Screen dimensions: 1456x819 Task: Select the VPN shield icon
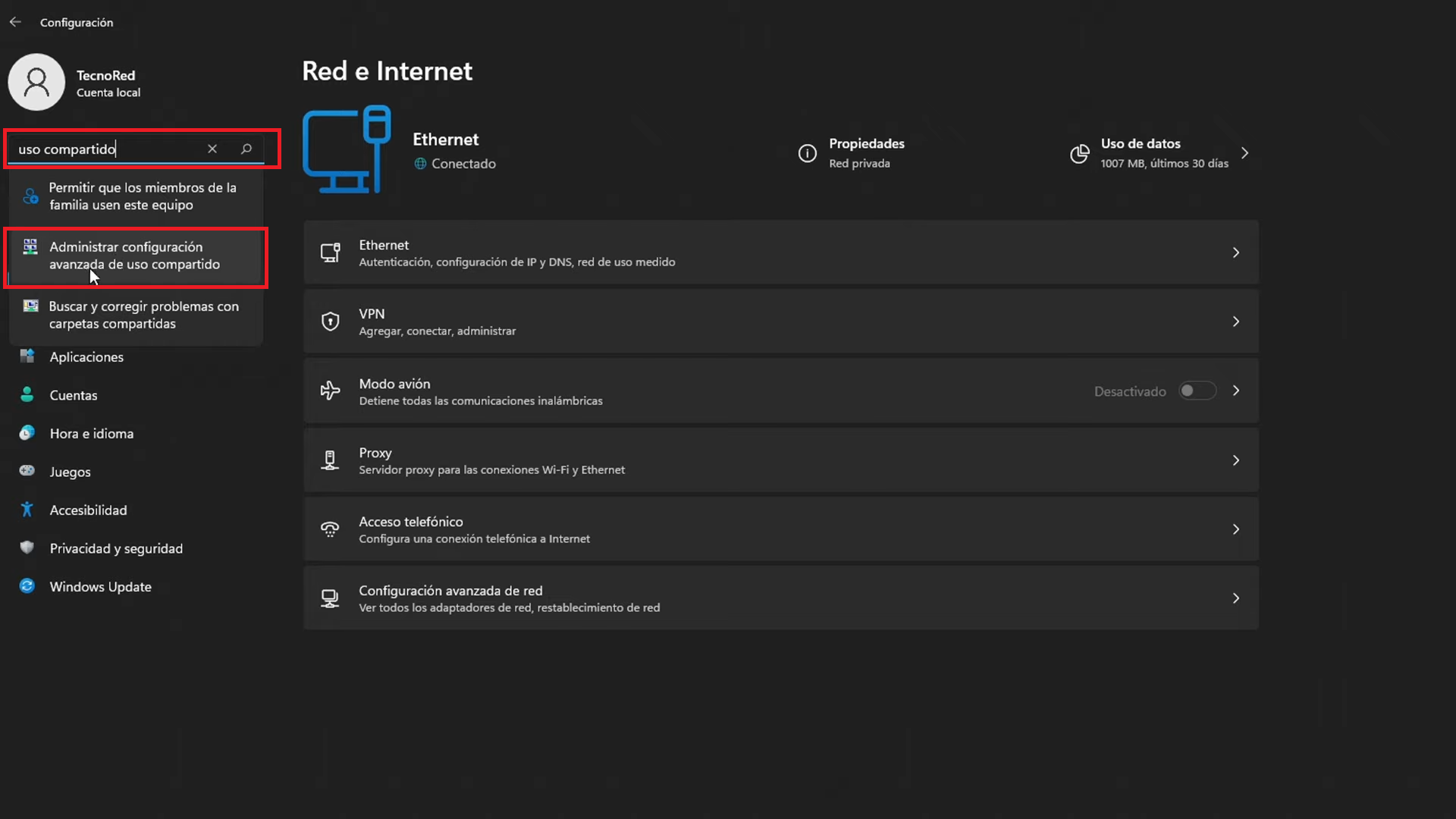pyautogui.click(x=330, y=321)
